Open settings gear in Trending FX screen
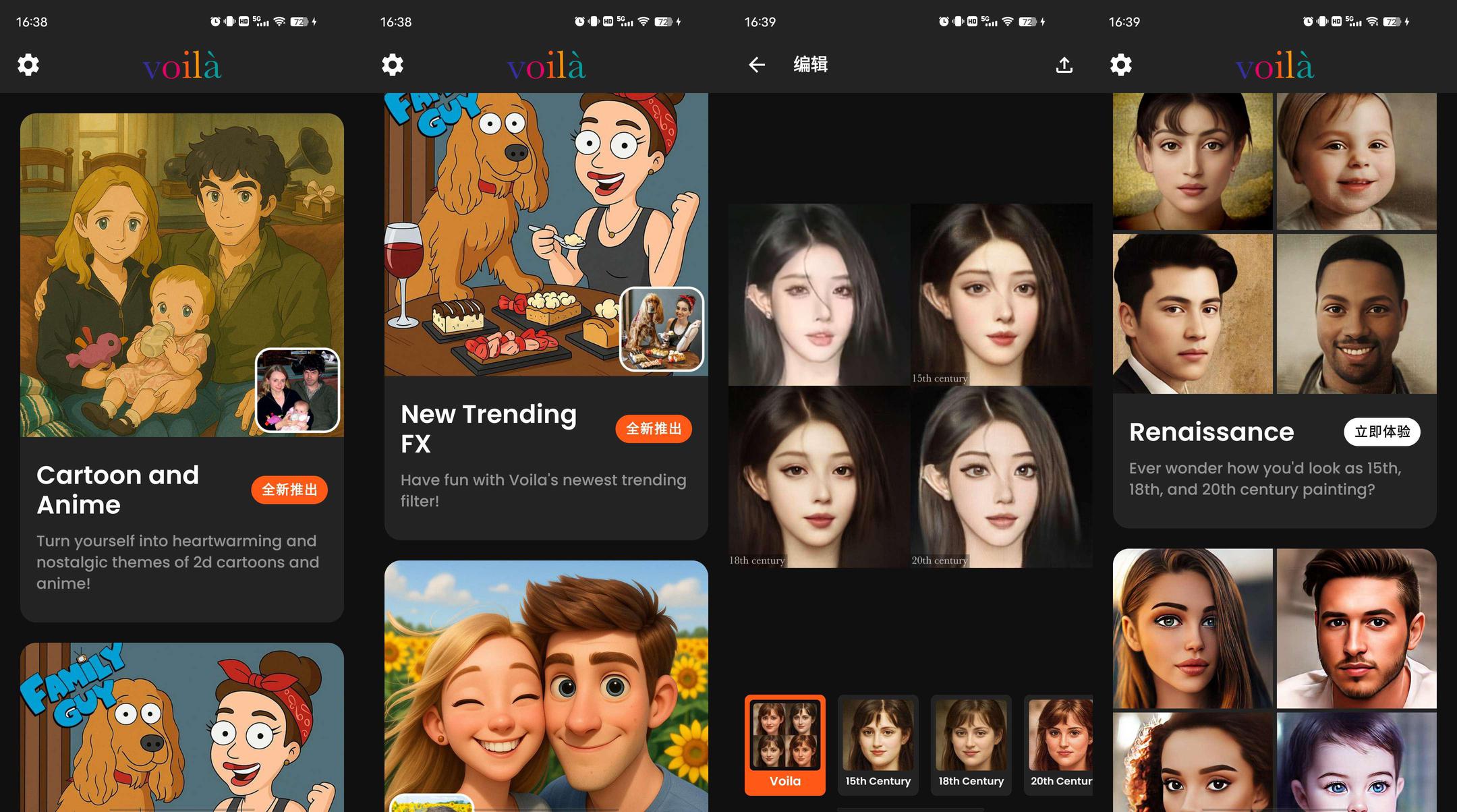This screenshot has width=1457, height=812. click(393, 65)
